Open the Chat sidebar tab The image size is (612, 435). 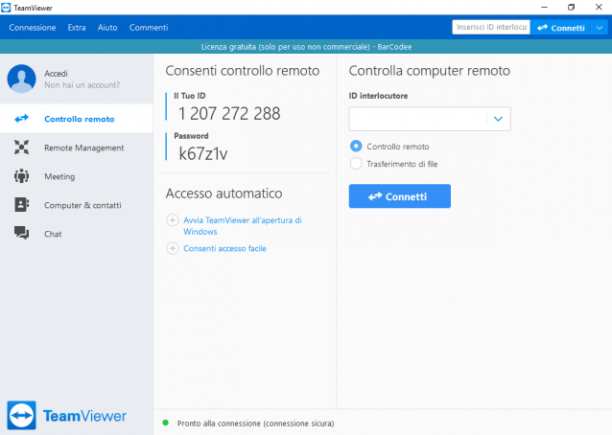(76, 234)
